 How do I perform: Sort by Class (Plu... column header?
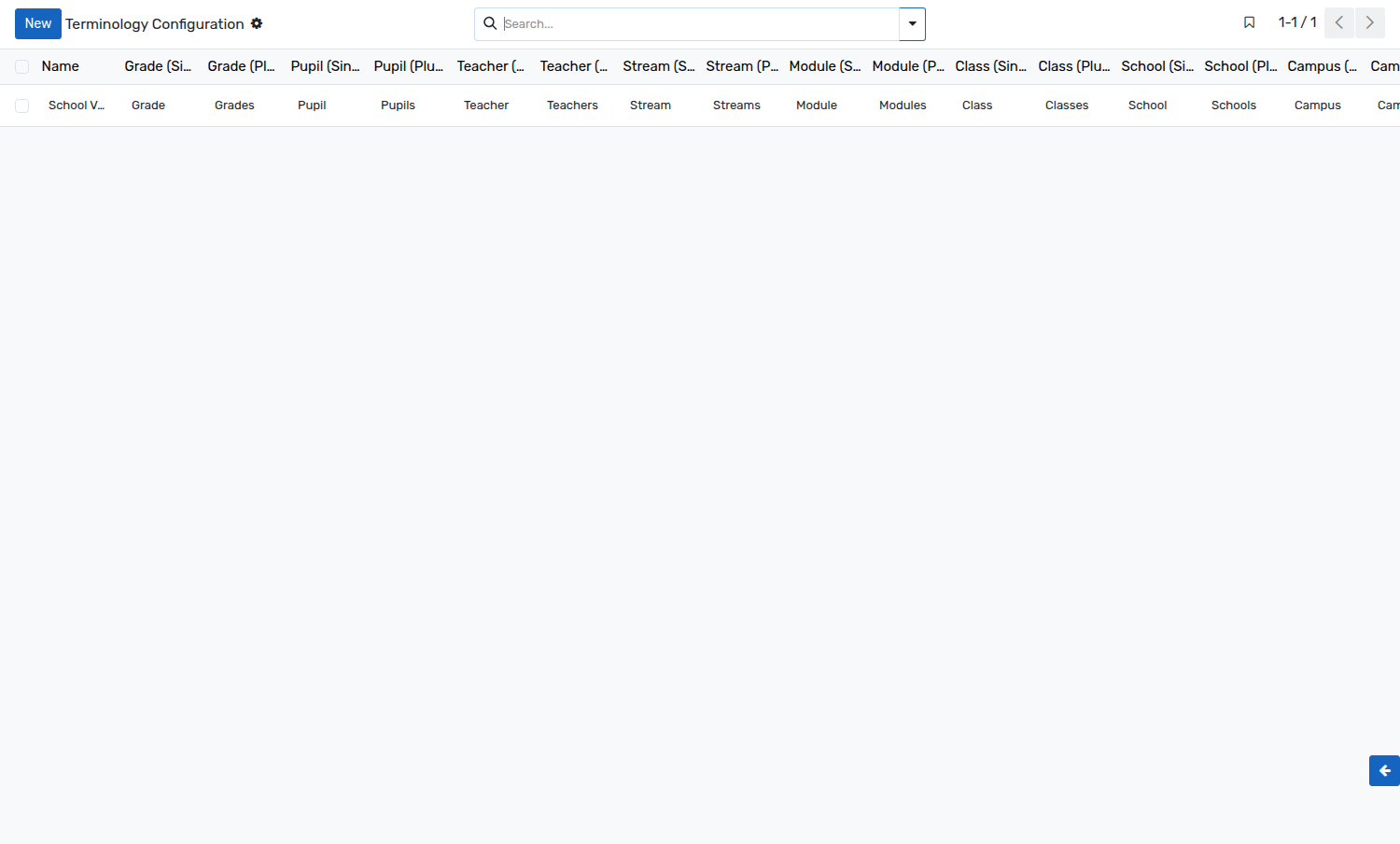[1073, 66]
